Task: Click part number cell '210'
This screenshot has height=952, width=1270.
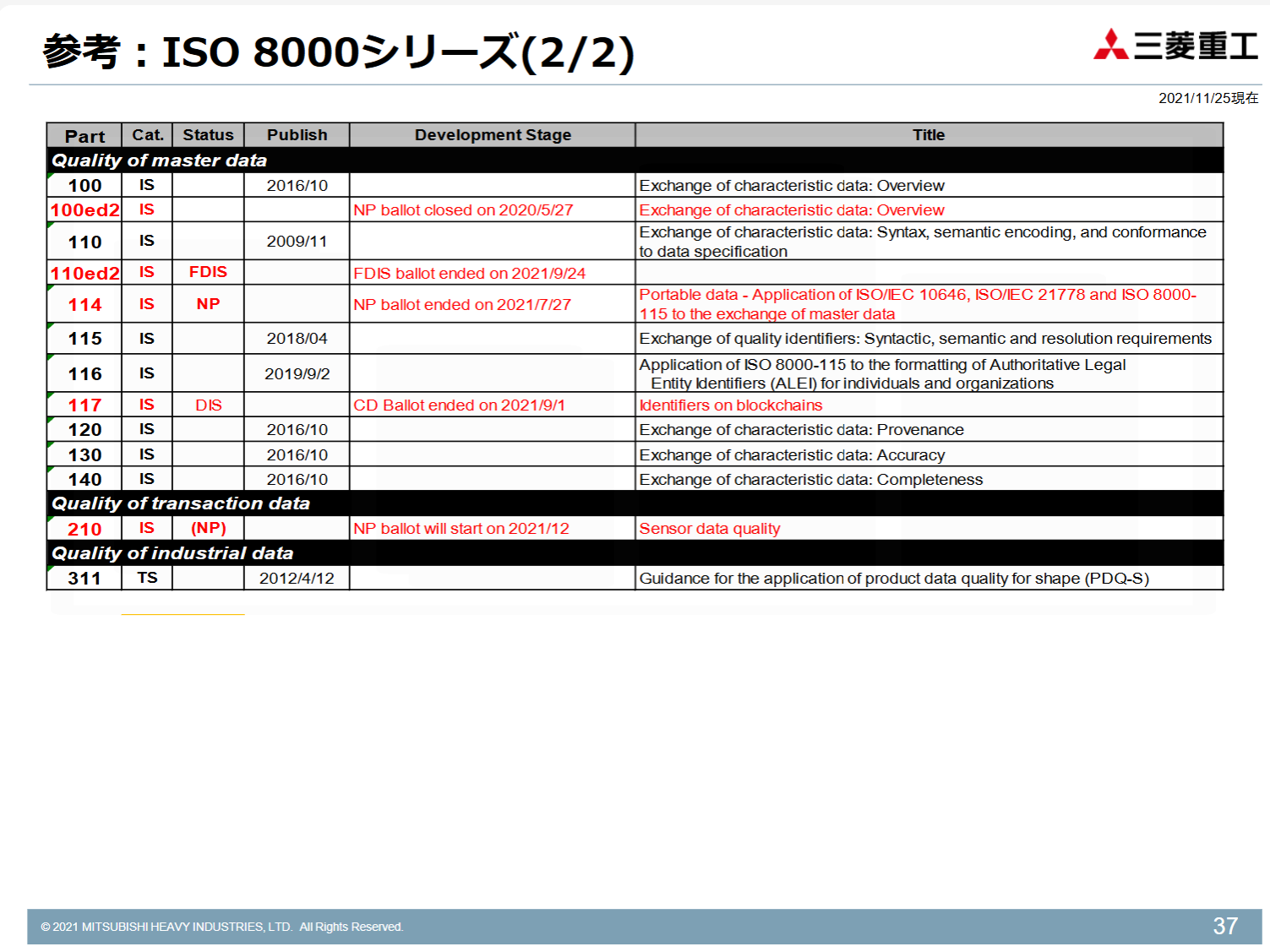Action: (84, 529)
